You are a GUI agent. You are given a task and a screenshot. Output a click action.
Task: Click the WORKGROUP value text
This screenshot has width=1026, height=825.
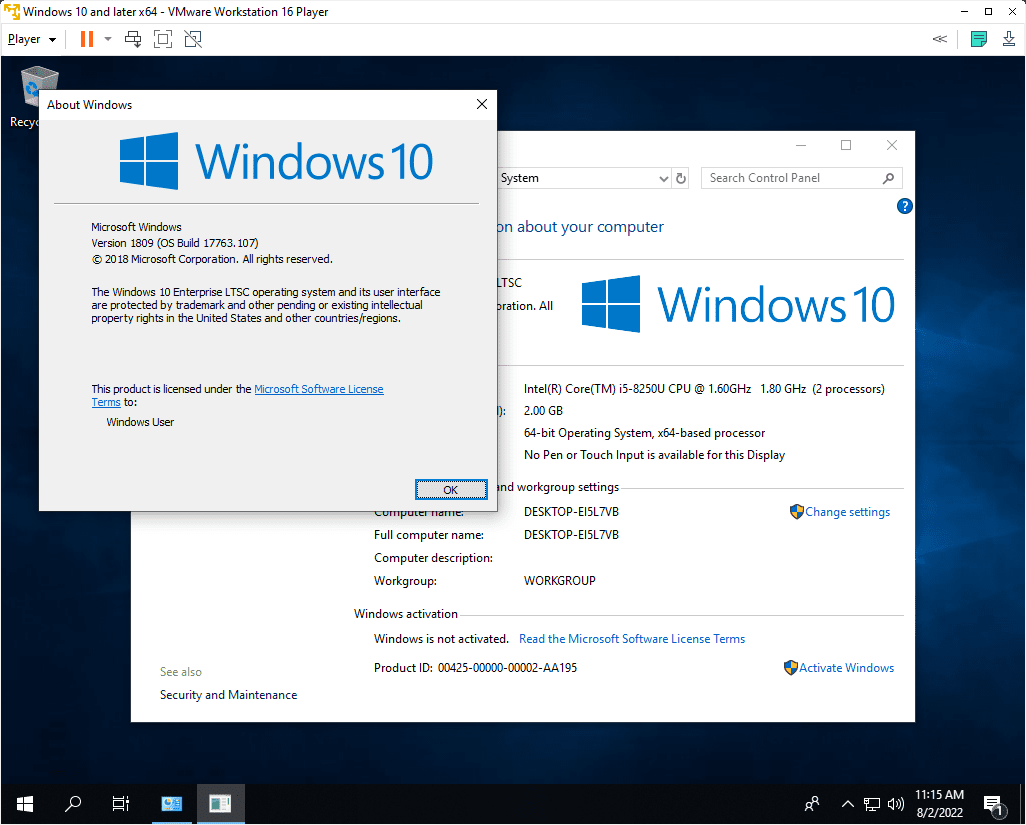point(560,580)
